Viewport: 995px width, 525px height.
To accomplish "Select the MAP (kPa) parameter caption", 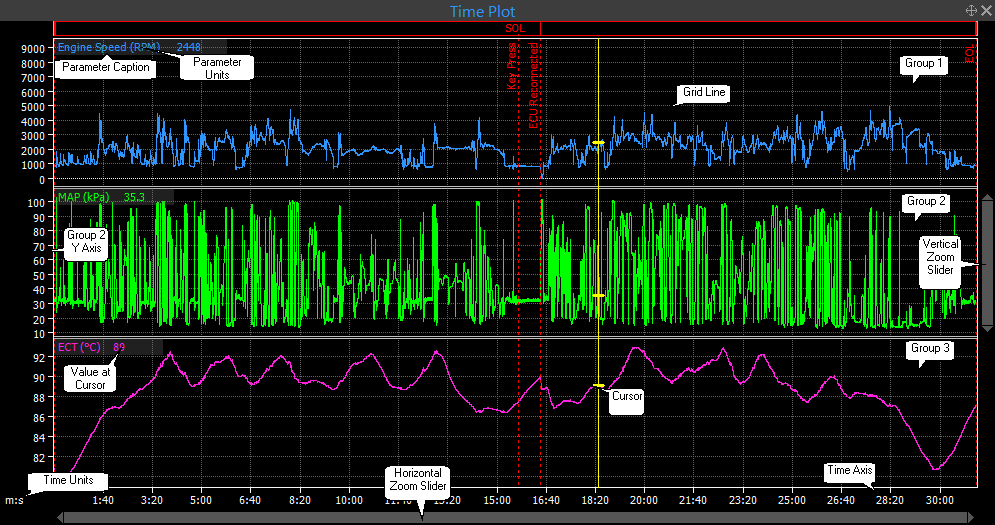I will pos(83,197).
